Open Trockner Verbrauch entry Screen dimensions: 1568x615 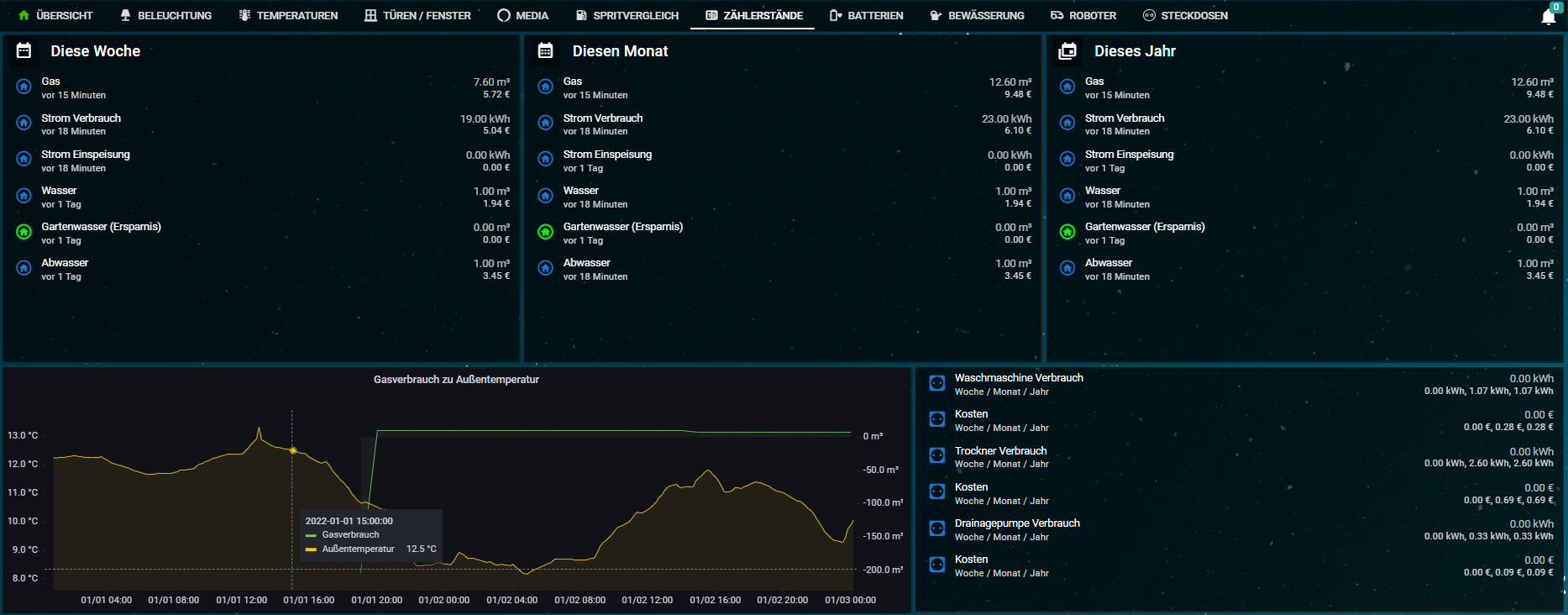(x=1240, y=457)
